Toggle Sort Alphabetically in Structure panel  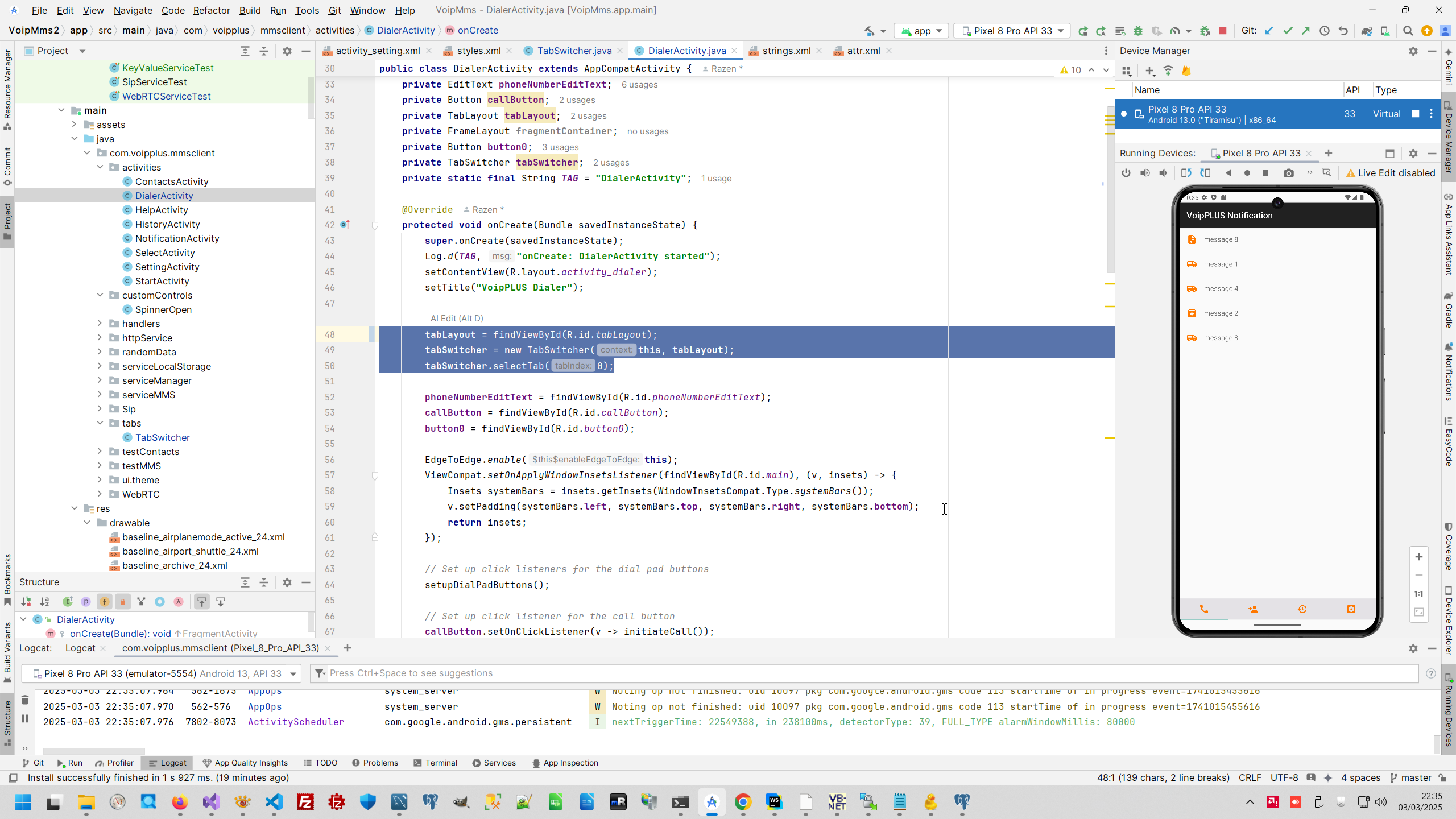44,602
